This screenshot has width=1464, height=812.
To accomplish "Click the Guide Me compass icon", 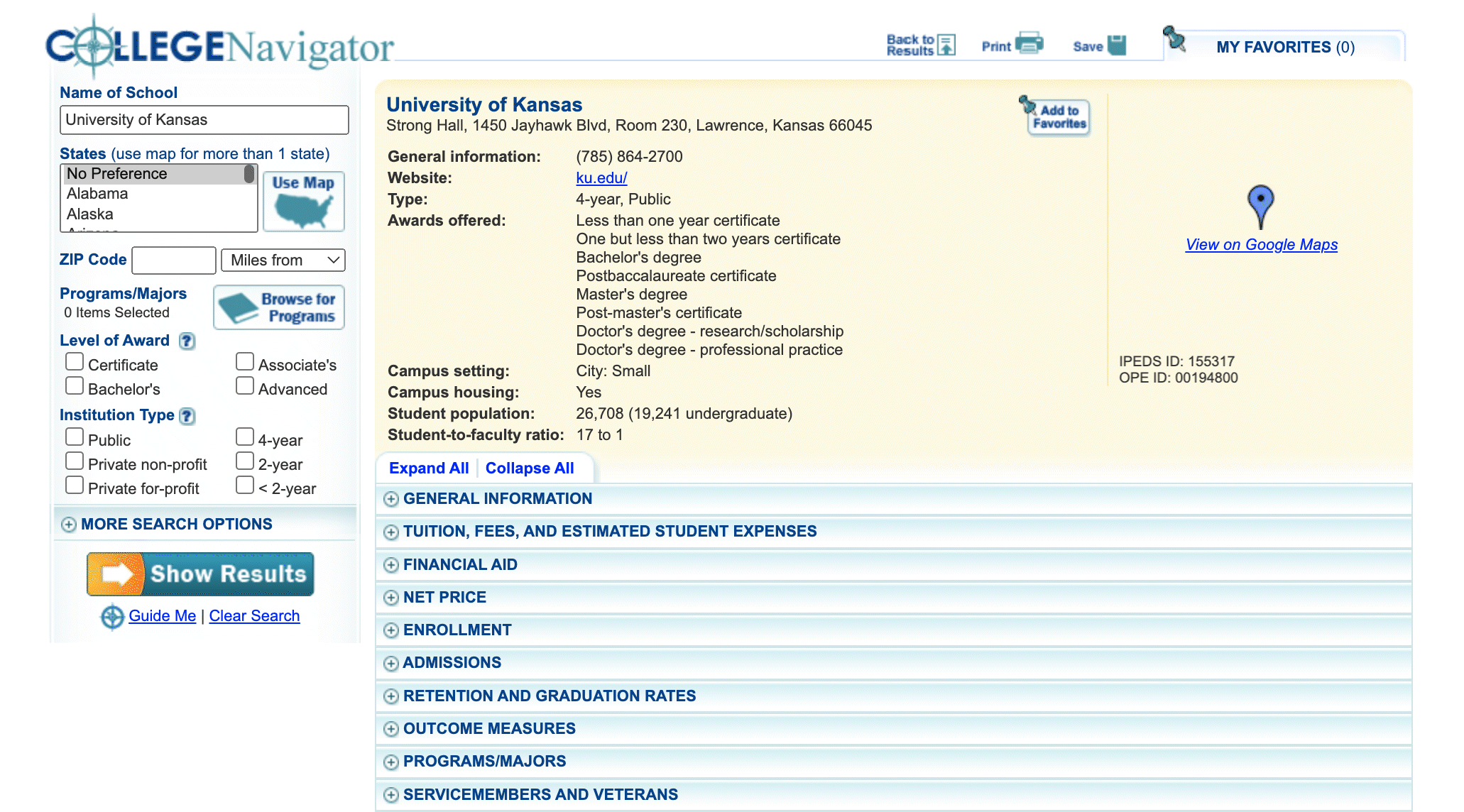I will coord(112,617).
